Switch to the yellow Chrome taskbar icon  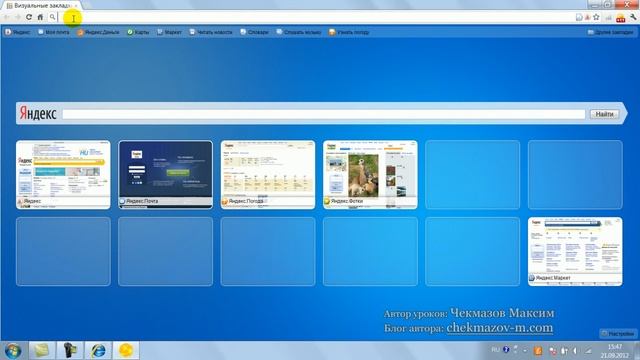(126, 350)
